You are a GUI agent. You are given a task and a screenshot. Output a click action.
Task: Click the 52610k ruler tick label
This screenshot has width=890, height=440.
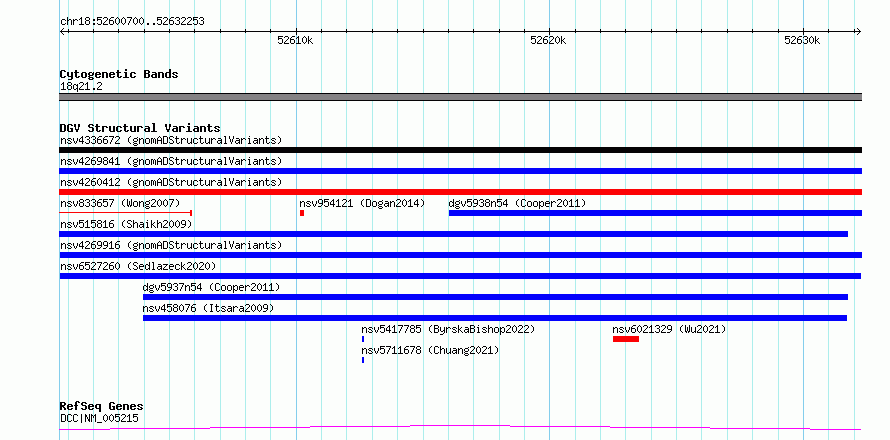pos(295,40)
